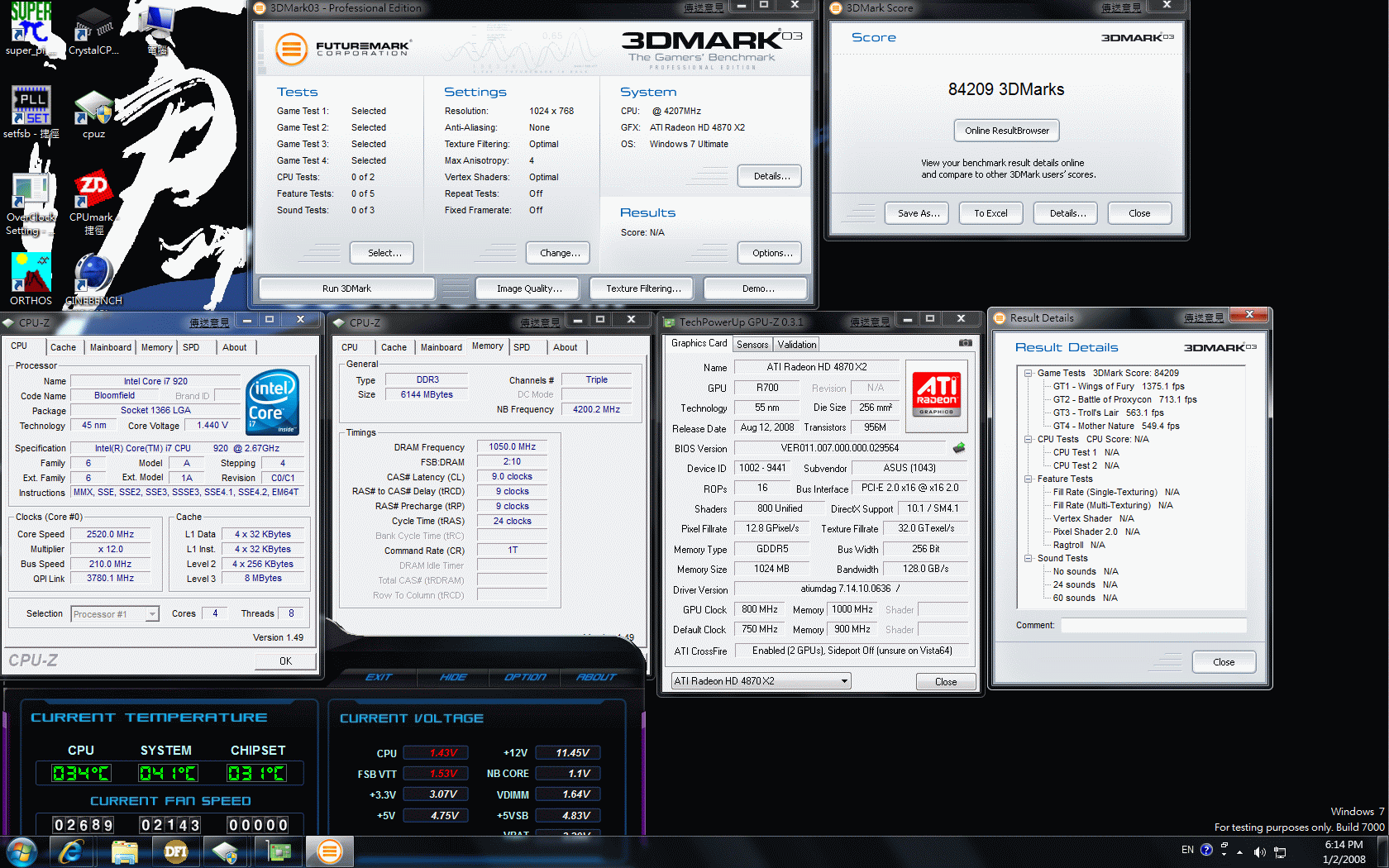The height and width of the screenshot is (868, 1389).
Task: Switch to the Mainboard tab in left CPU-Z
Action: click(x=110, y=347)
